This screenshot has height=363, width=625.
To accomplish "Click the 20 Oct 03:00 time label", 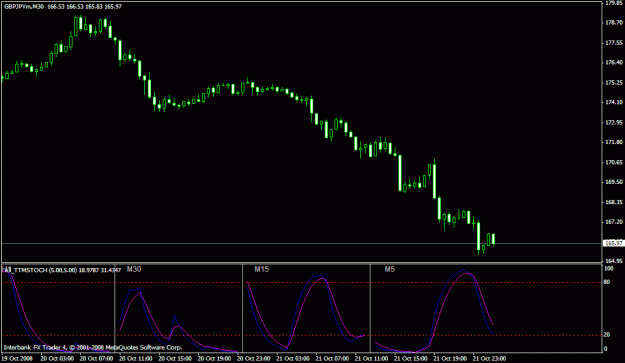I will click(x=57, y=359).
